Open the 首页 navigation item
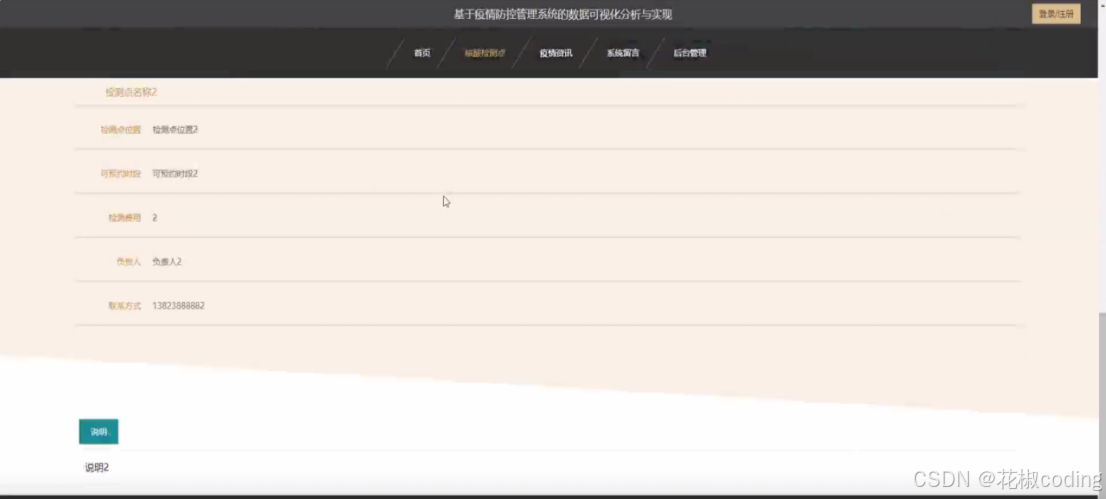This screenshot has width=1106, height=499. coord(422,53)
